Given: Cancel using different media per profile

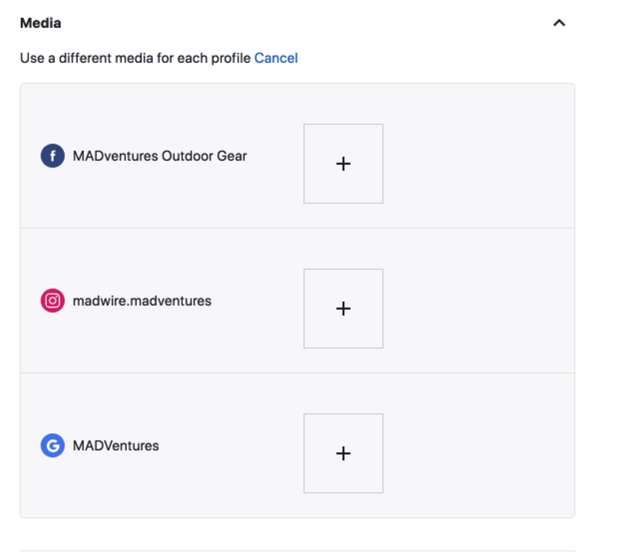Looking at the screenshot, I should coord(276,58).
